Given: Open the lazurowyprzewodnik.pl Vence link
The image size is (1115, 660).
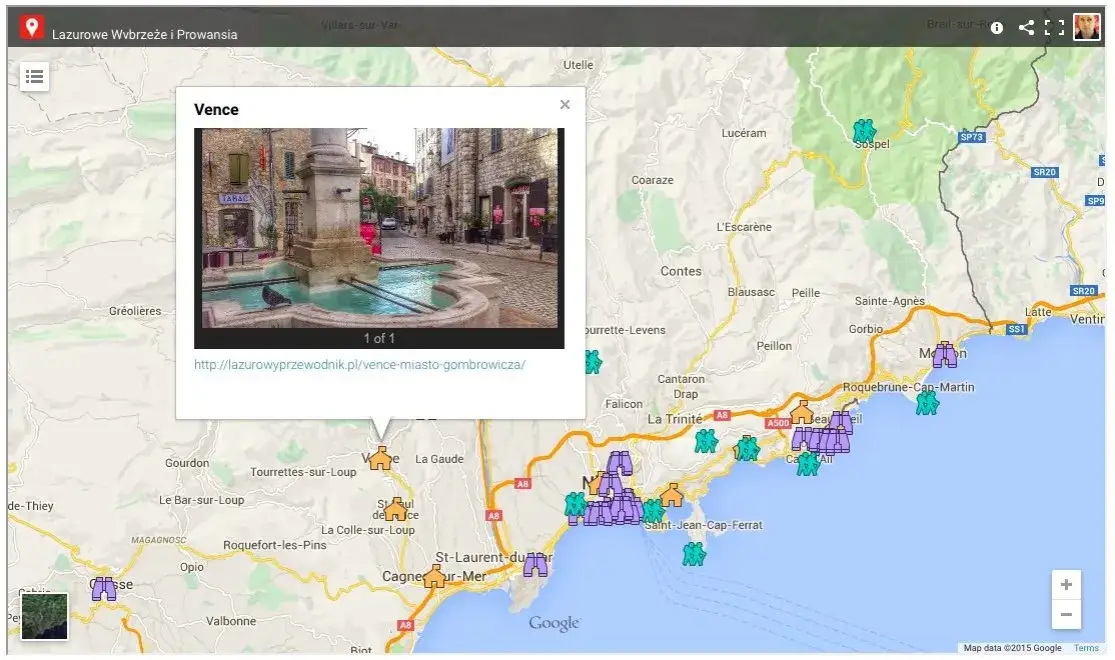Looking at the screenshot, I should tap(359, 365).
